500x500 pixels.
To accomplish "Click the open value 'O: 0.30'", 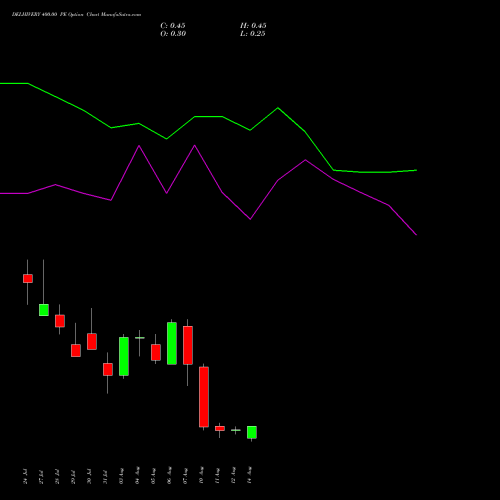I will coord(173,34).
